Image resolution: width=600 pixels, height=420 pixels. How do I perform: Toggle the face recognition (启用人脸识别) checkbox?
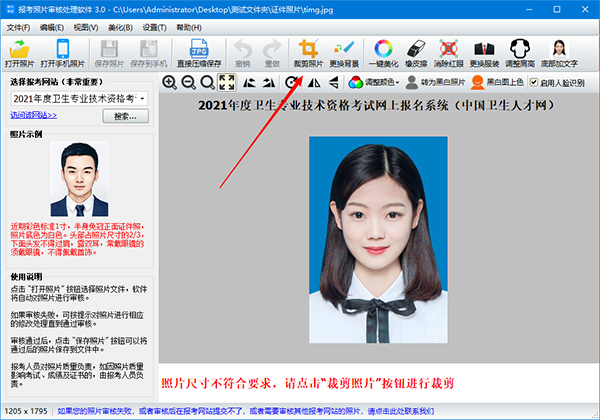click(x=534, y=82)
